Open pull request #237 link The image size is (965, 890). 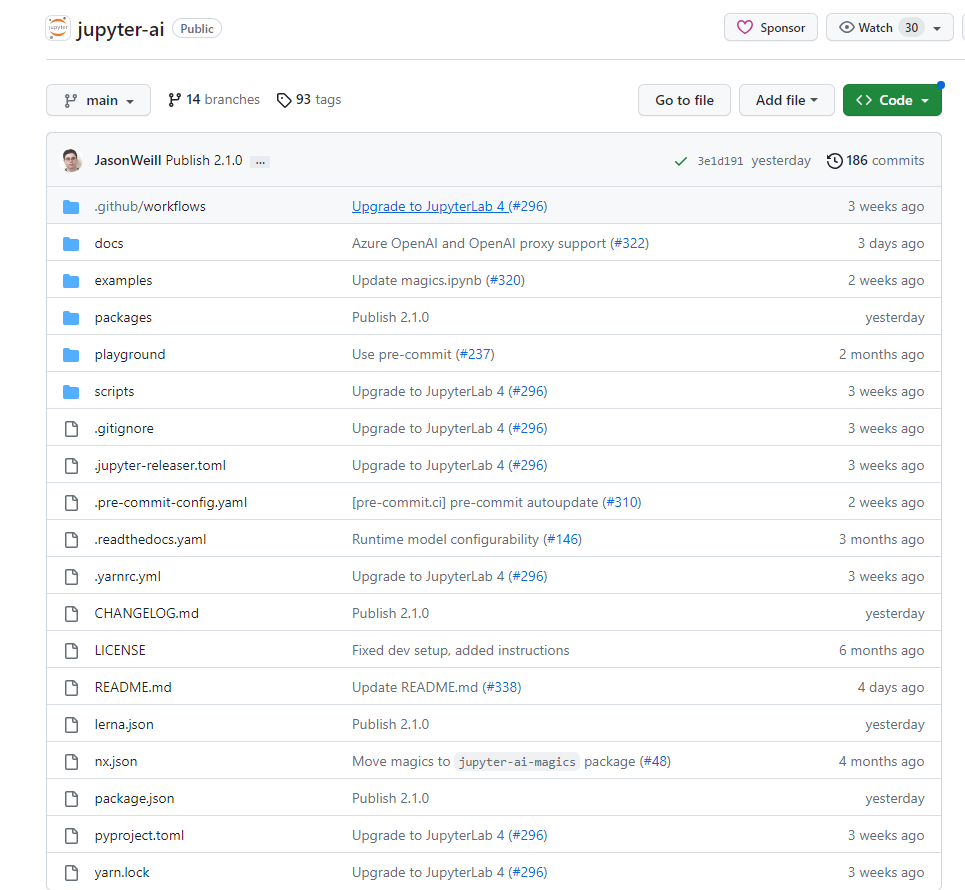(475, 355)
